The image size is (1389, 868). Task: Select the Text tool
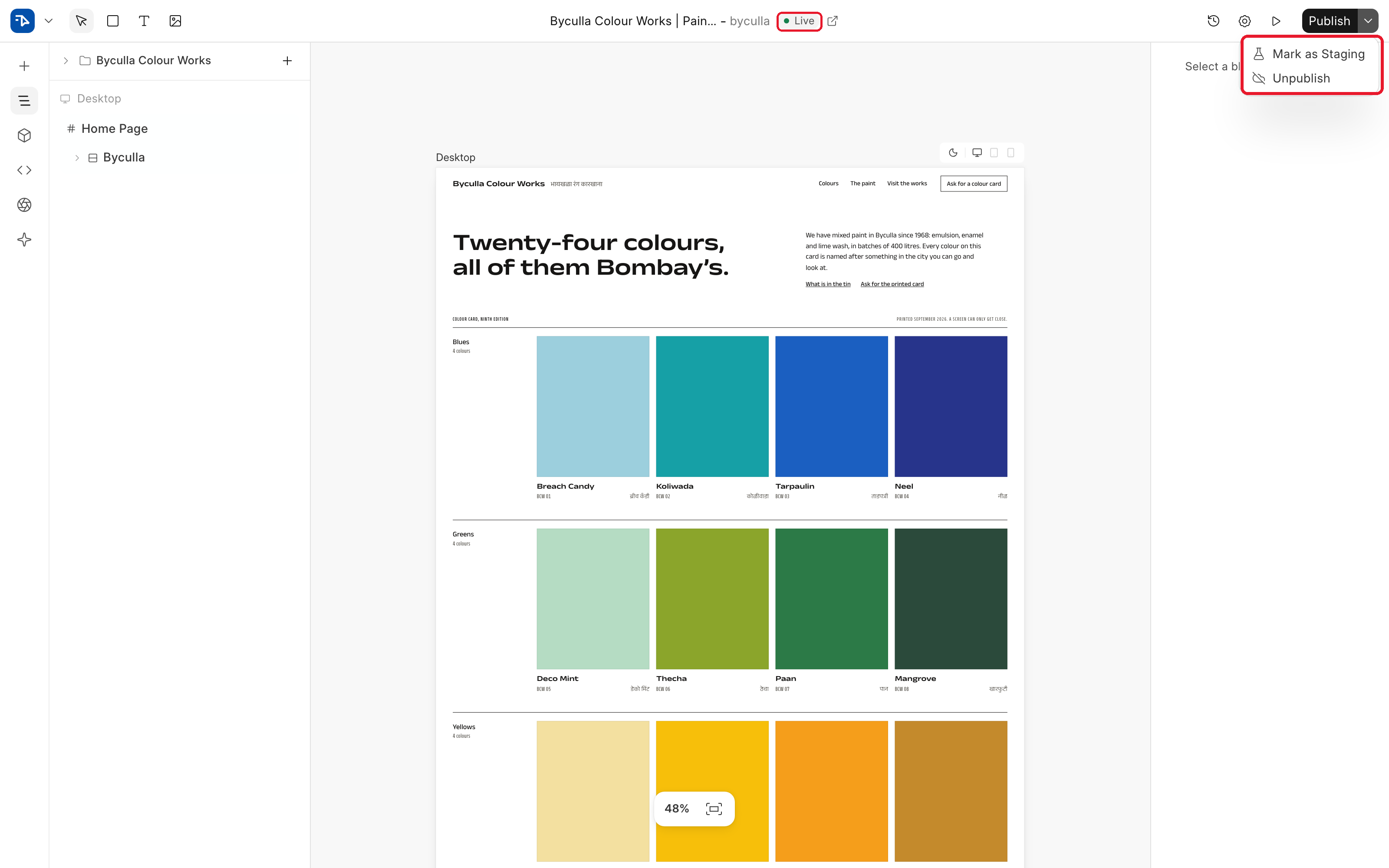144,21
